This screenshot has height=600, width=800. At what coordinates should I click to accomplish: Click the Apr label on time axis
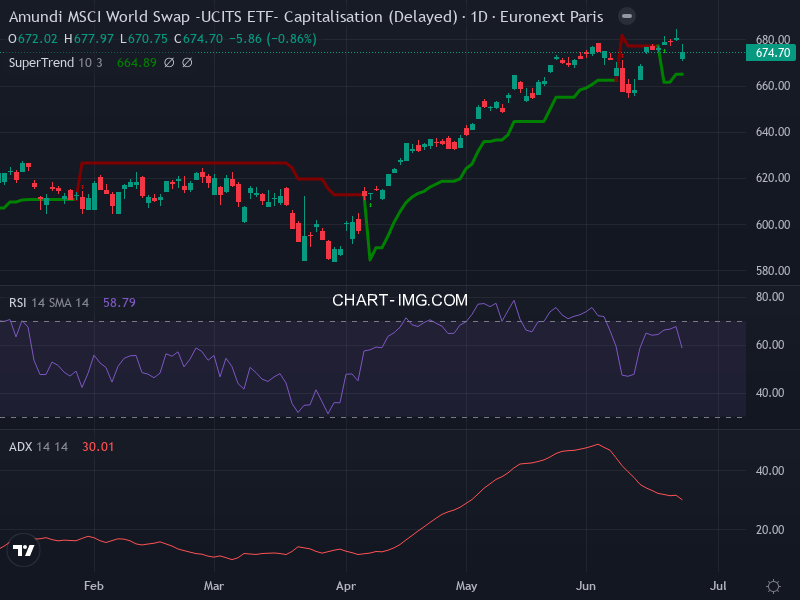click(x=346, y=586)
